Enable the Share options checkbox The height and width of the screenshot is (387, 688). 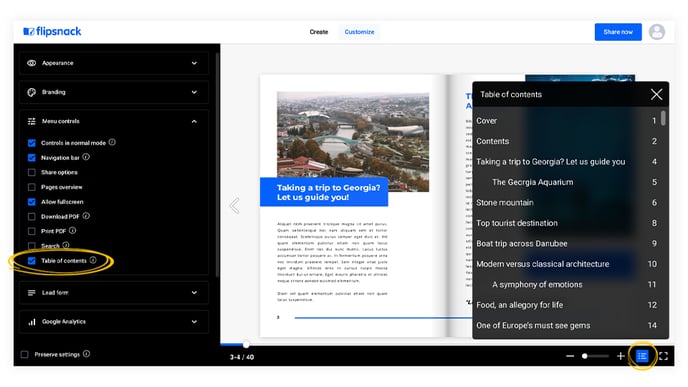[32, 172]
